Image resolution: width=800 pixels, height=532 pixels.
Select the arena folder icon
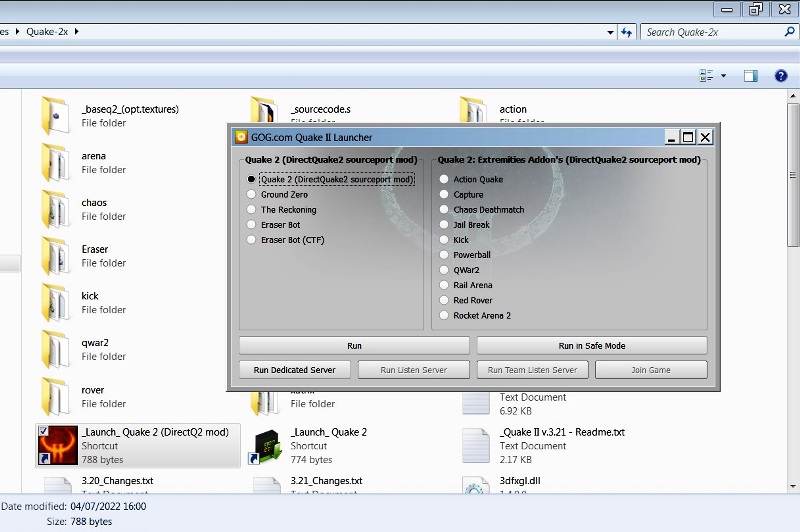pyautogui.click(x=55, y=163)
